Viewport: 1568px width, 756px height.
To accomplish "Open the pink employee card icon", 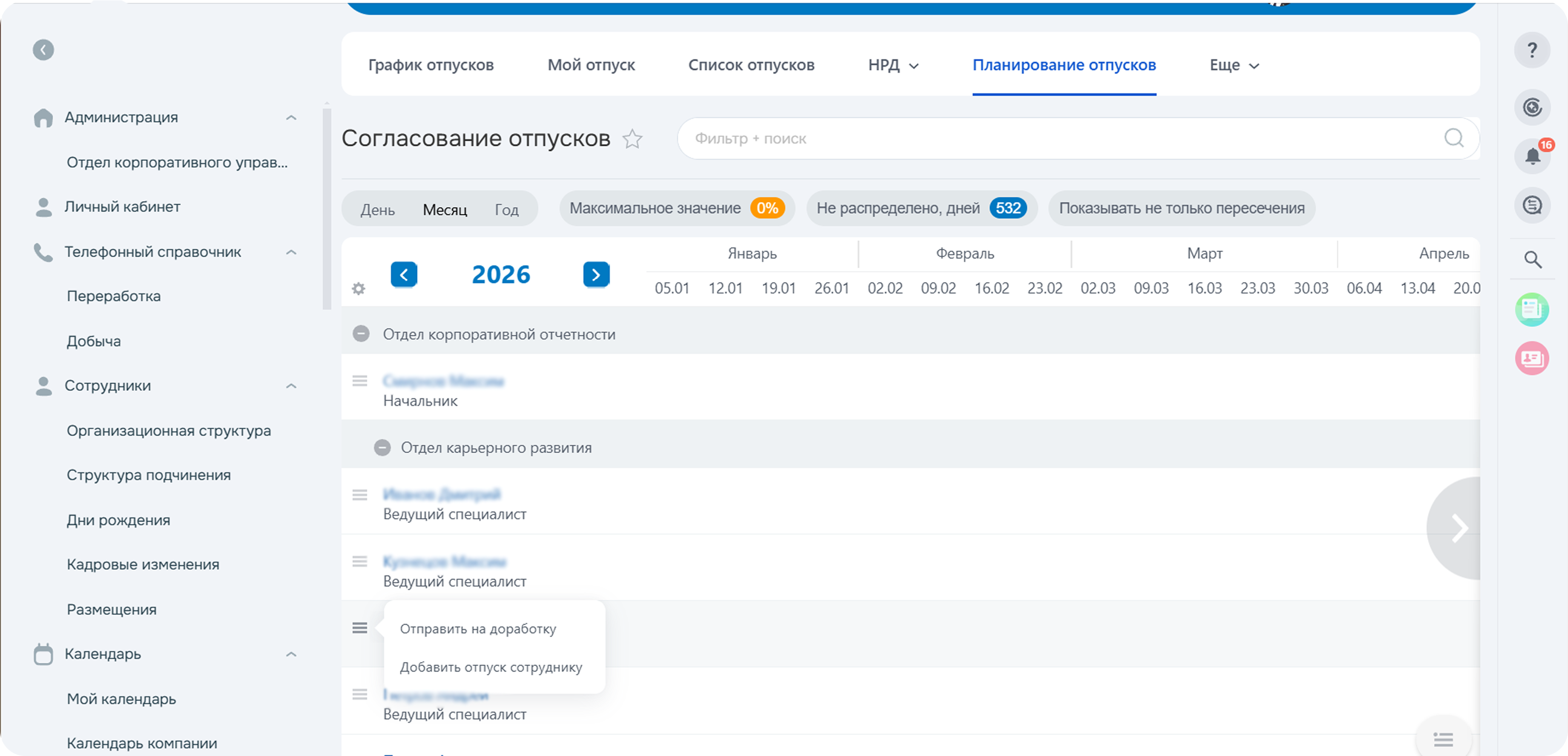I will tap(1533, 359).
